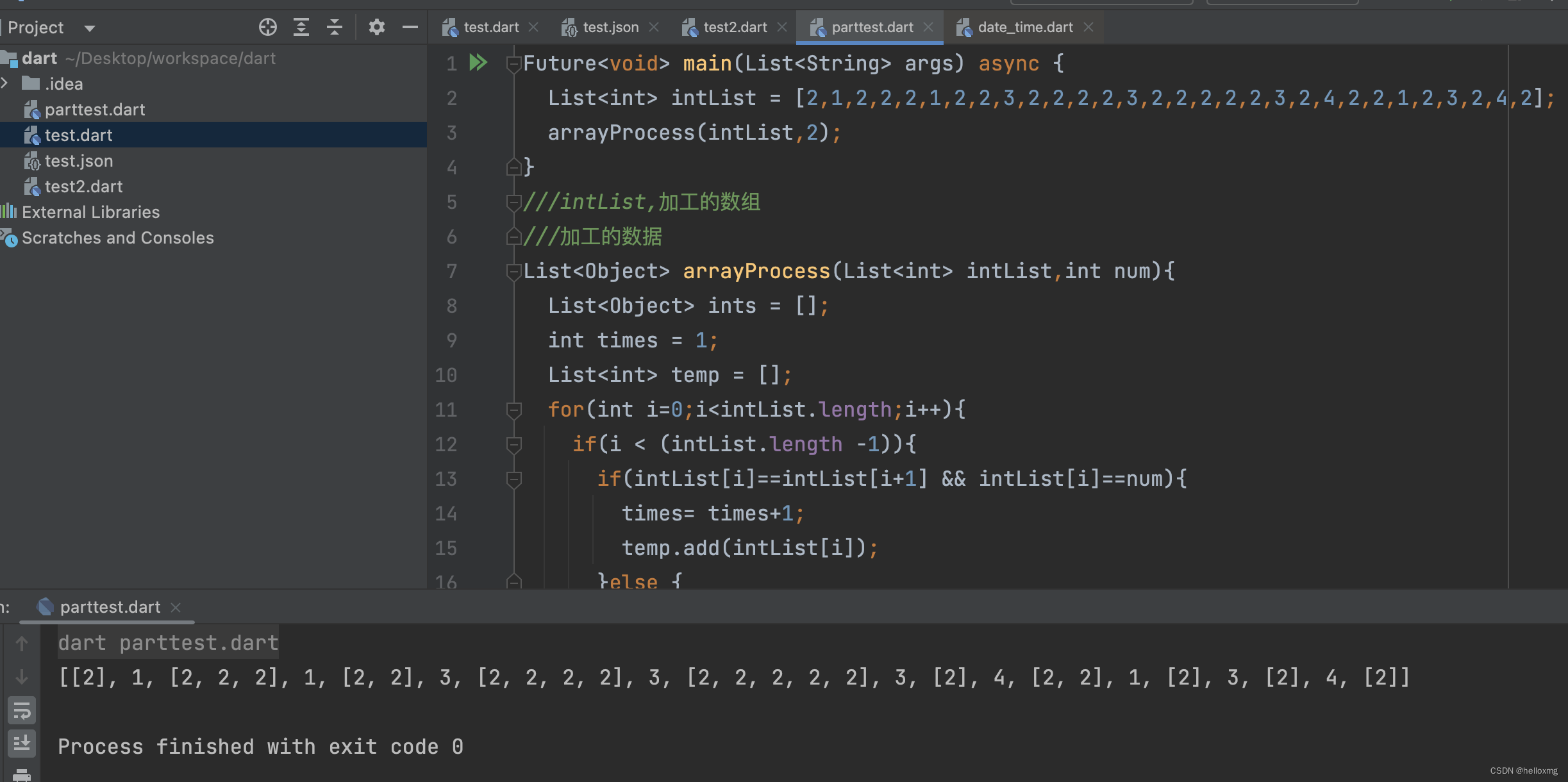The image size is (1568, 782).
Task: Click 'times= times+1;' on line 14
Action: pos(713,513)
